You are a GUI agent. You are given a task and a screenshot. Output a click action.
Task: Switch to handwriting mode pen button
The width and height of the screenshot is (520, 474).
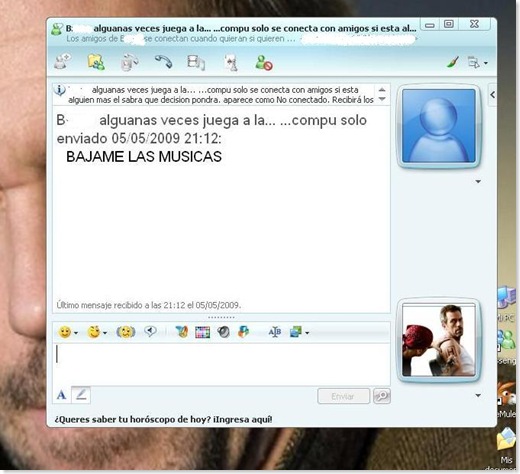81,395
